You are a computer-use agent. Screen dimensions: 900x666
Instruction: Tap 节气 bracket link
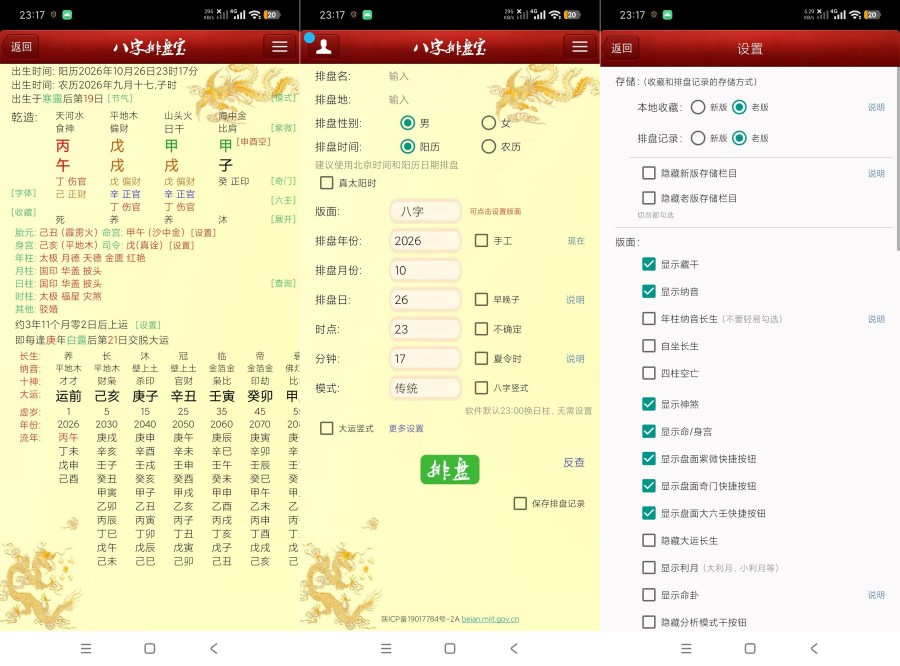click(120, 98)
